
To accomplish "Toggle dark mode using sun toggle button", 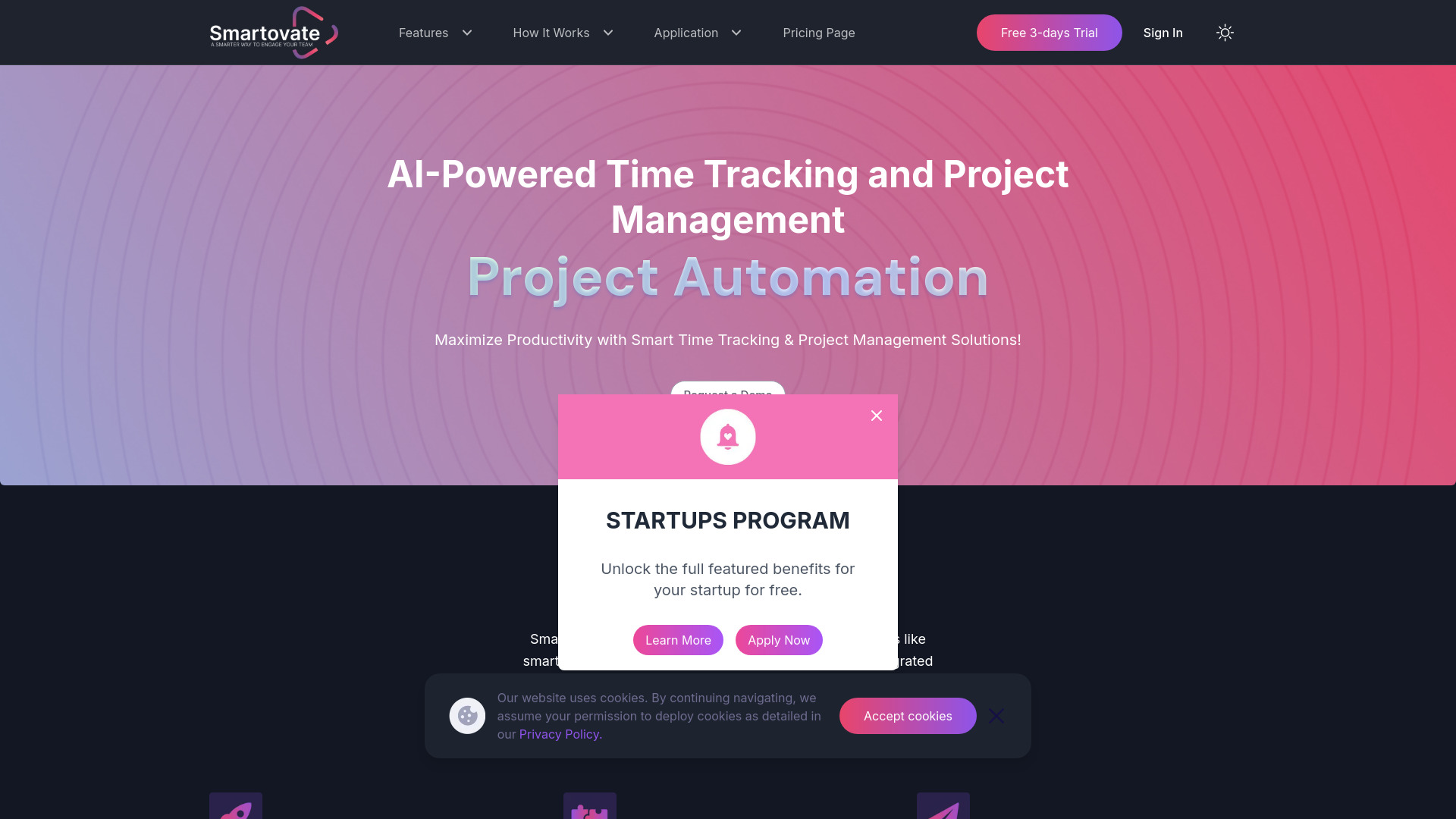I will [1225, 32].
